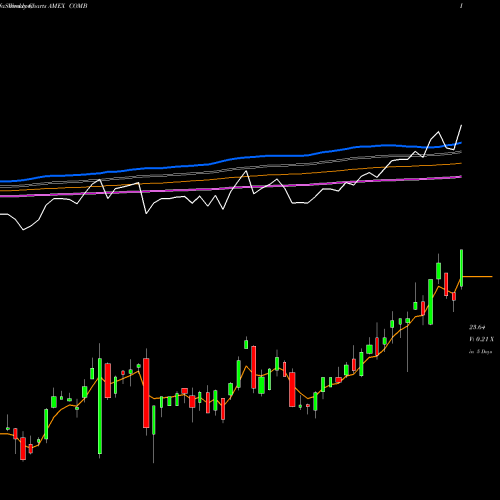
Task: Click the rightmost tall green candlestick
Action: coord(462,268)
